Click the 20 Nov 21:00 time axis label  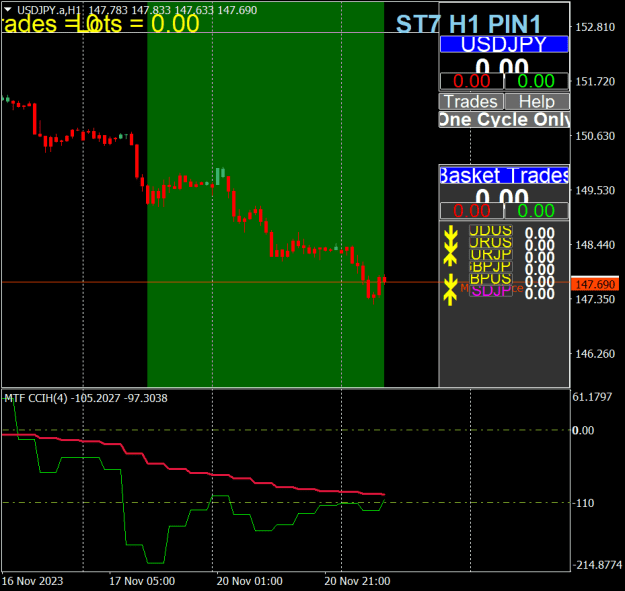point(357,581)
